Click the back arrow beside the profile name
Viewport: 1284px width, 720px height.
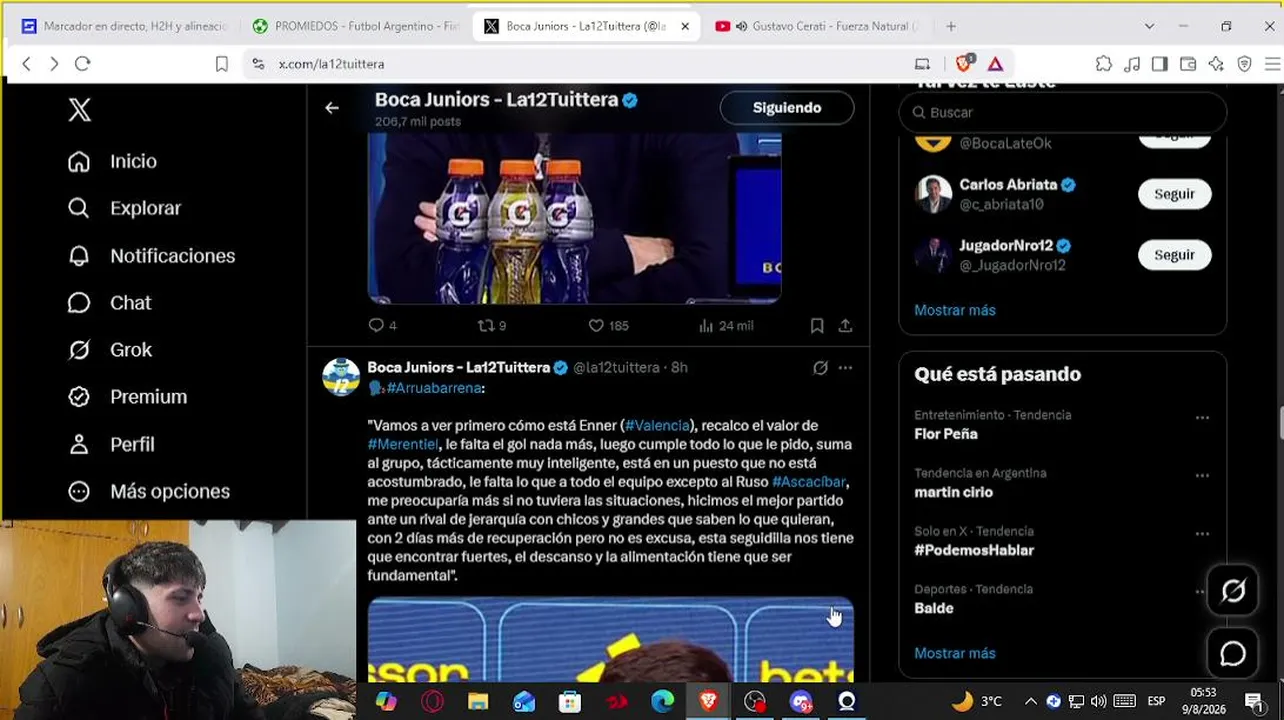coord(332,108)
